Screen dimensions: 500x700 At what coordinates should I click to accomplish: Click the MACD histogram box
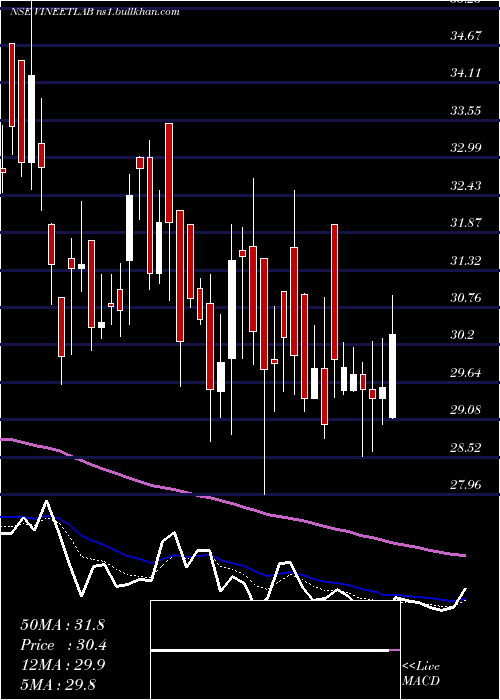(x=275, y=650)
